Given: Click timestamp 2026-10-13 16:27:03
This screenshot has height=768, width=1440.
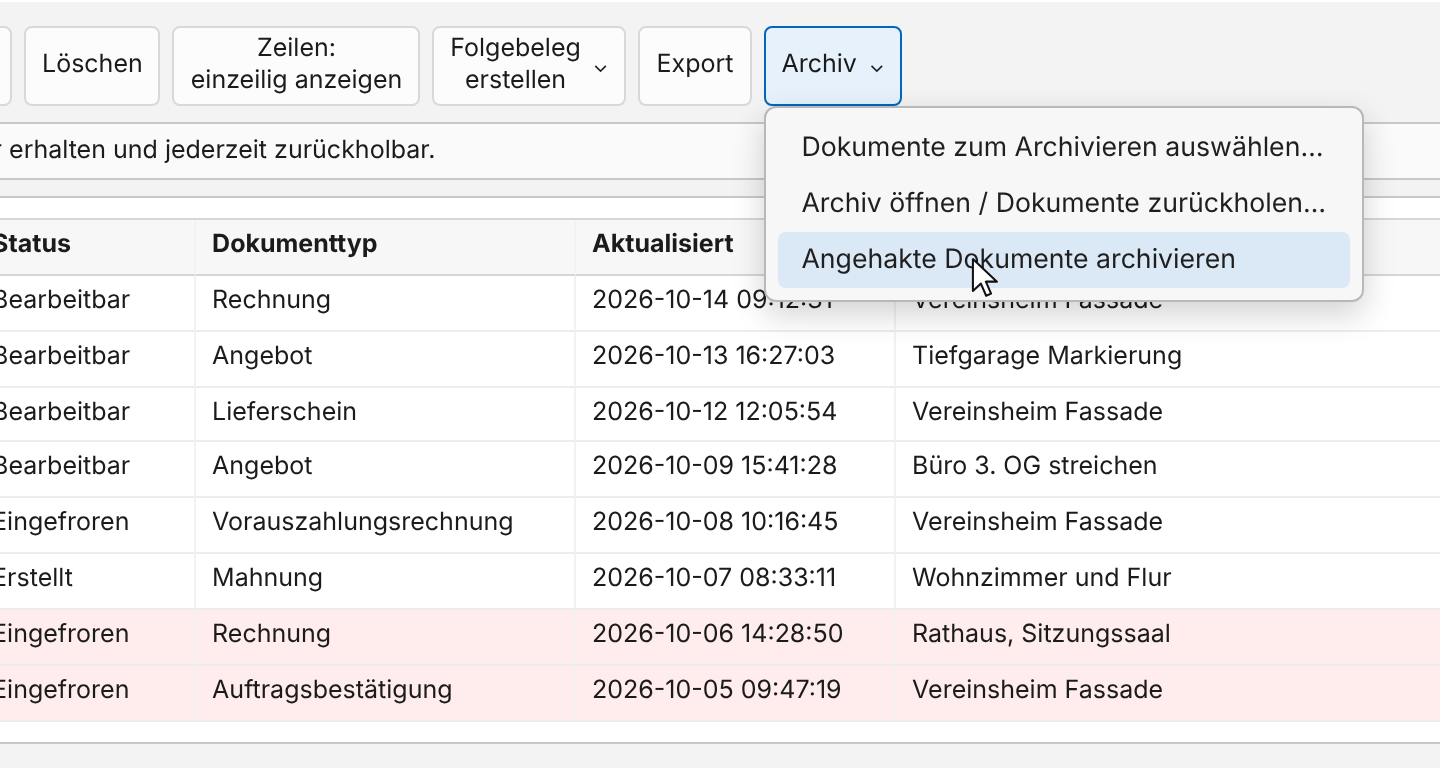Looking at the screenshot, I should tap(735, 357).
